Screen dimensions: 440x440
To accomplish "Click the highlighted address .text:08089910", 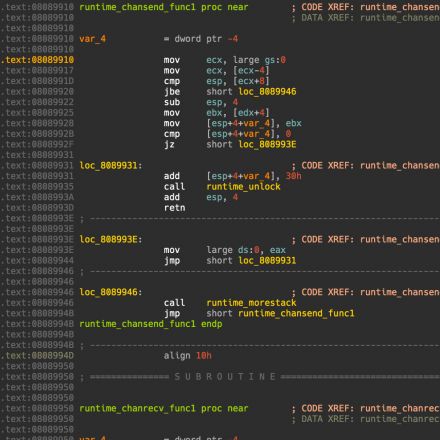I will (37, 60).
